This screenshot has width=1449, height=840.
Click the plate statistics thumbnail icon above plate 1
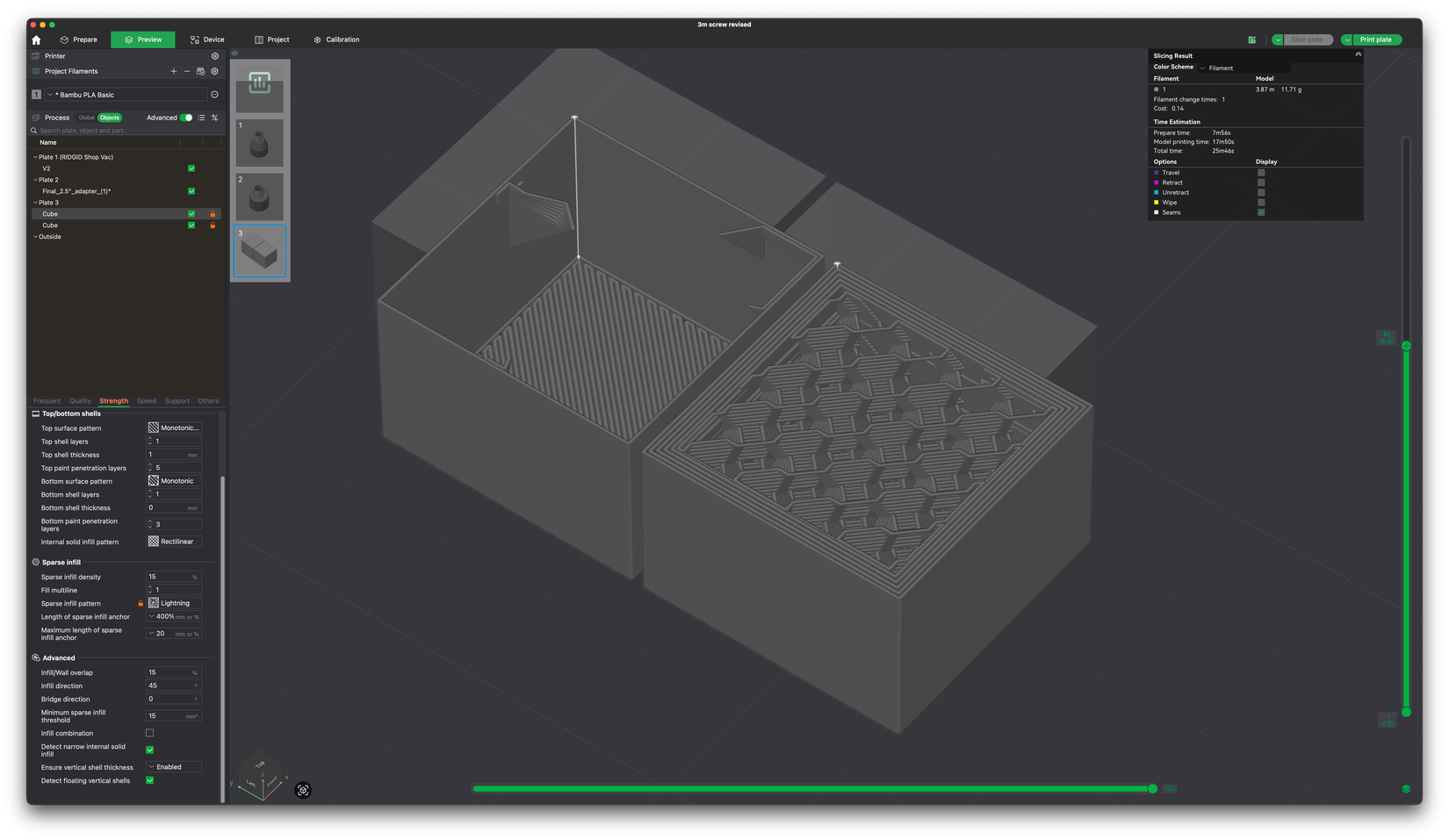coord(259,83)
